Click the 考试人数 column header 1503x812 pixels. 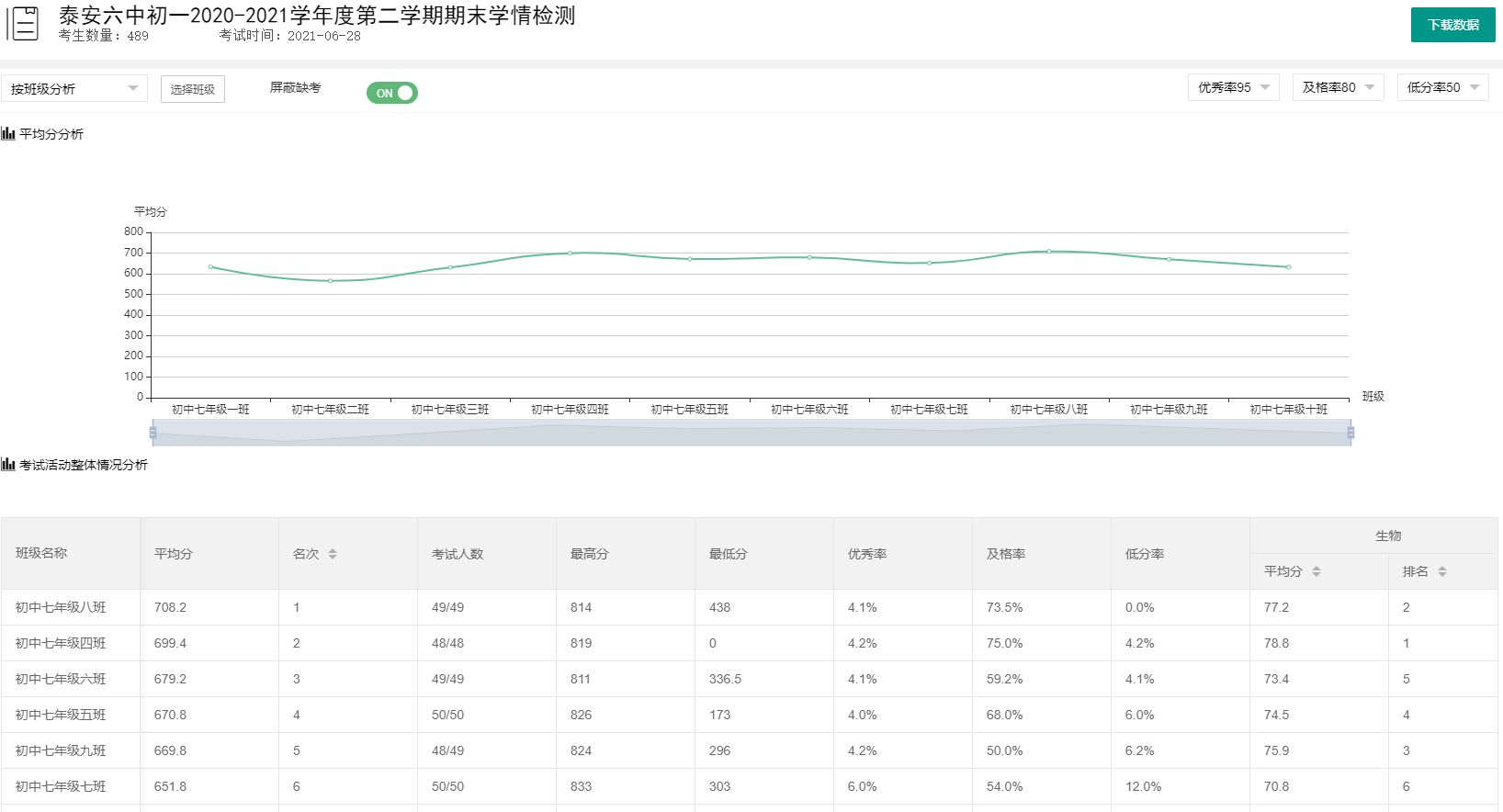(487, 554)
